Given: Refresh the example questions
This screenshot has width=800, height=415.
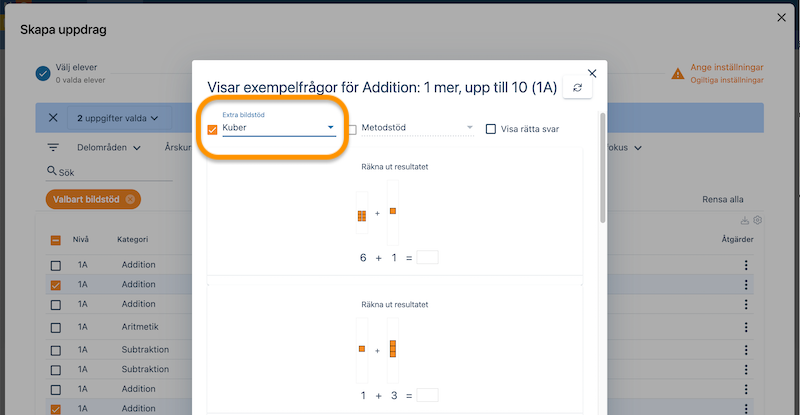Looking at the screenshot, I should (x=577, y=89).
